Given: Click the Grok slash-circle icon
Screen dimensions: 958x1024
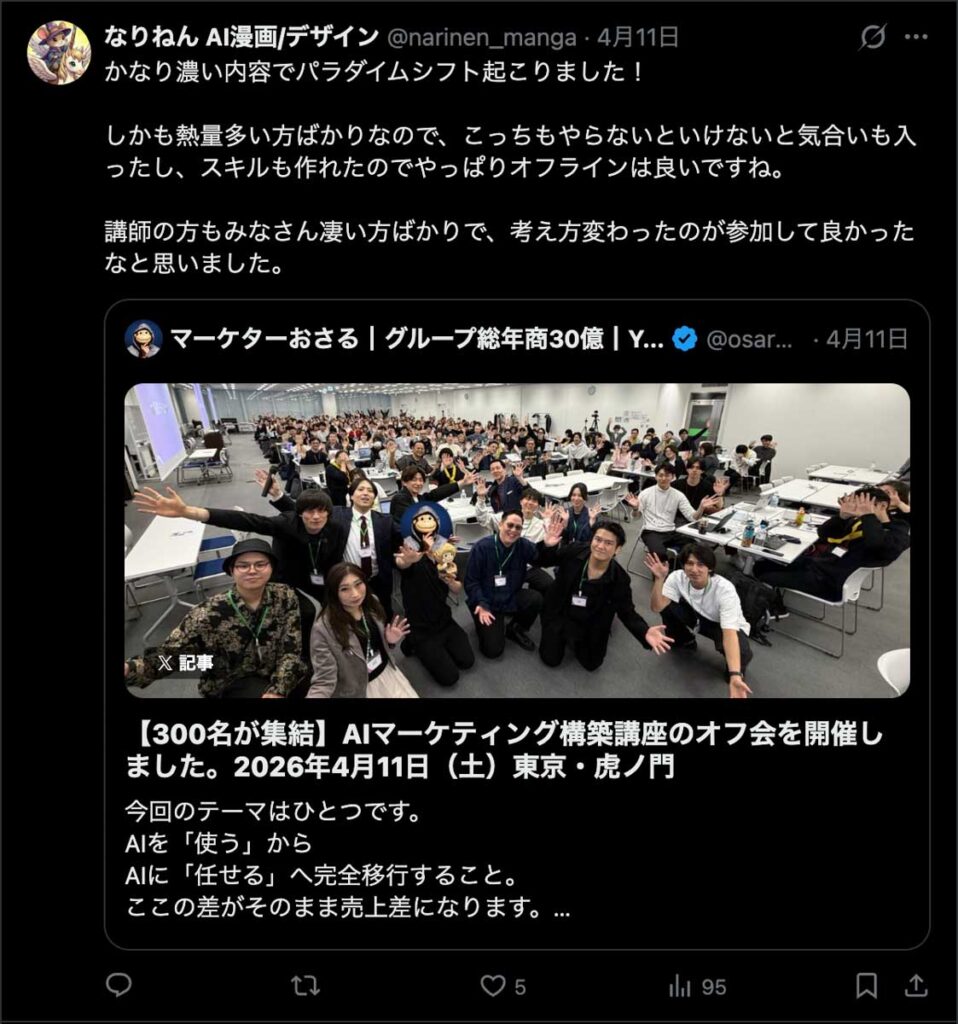Looking at the screenshot, I should click(x=872, y=37).
